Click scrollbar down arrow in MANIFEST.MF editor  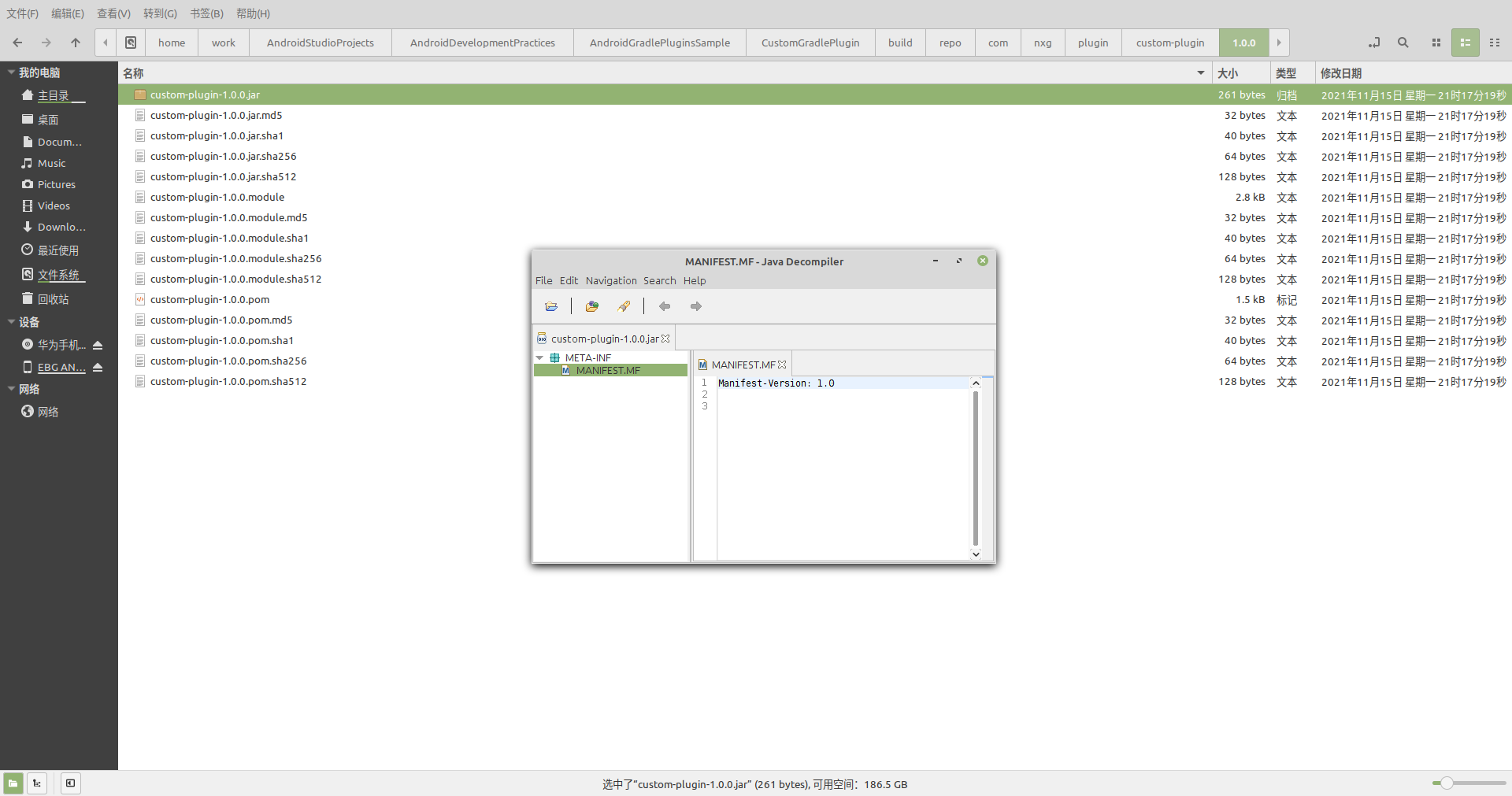(x=976, y=554)
